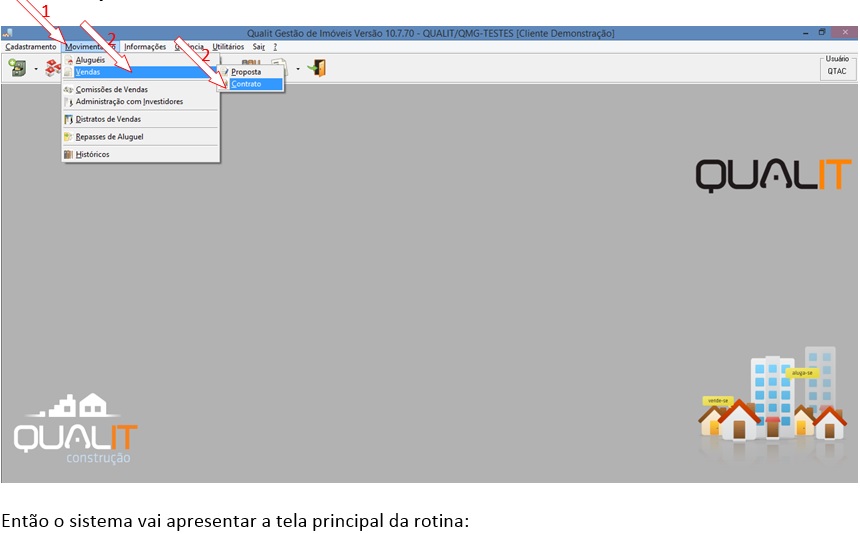Click the Distratos de Vendas icon

coord(69,120)
